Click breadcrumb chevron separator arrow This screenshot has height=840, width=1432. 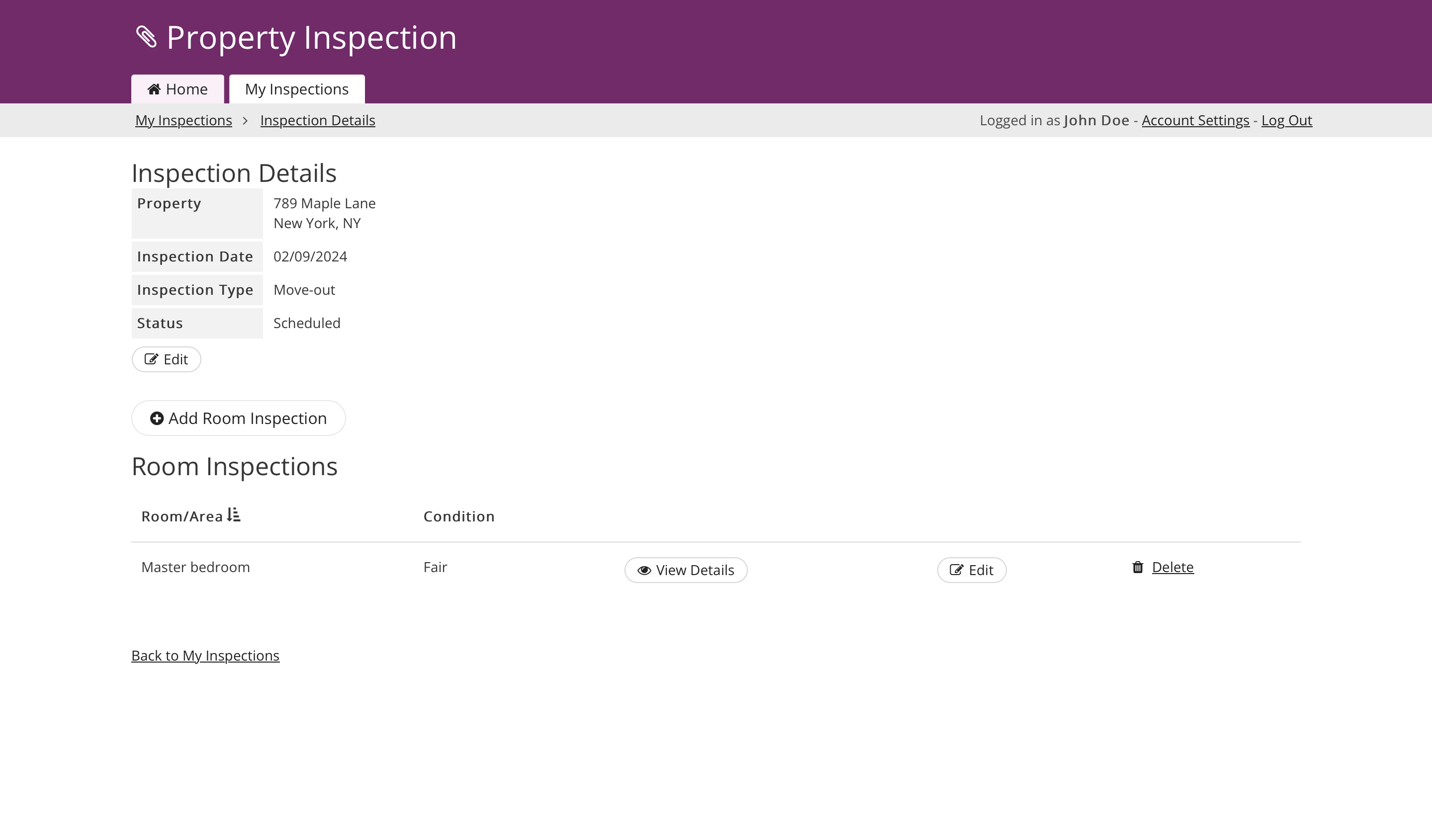246,121
